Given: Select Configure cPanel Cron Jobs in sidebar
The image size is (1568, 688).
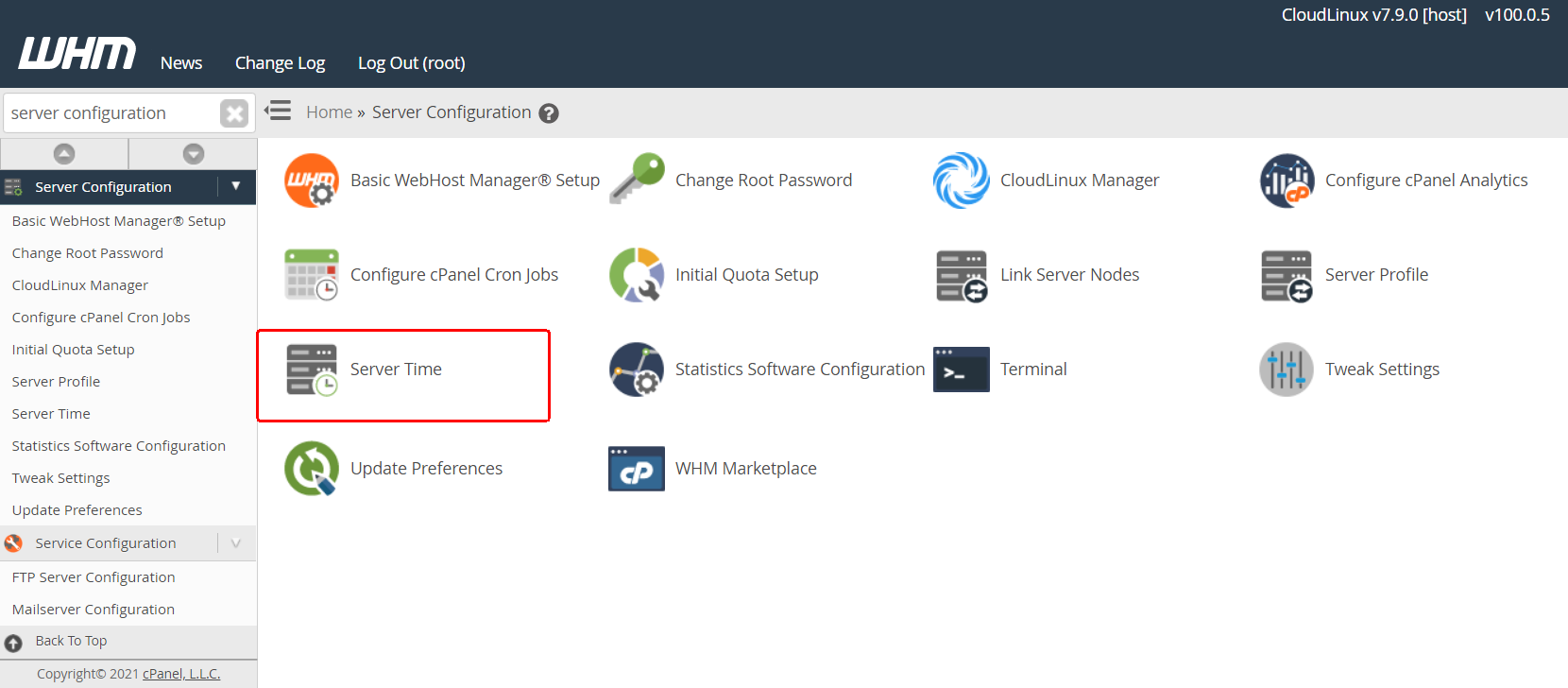Looking at the screenshot, I should (x=101, y=318).
